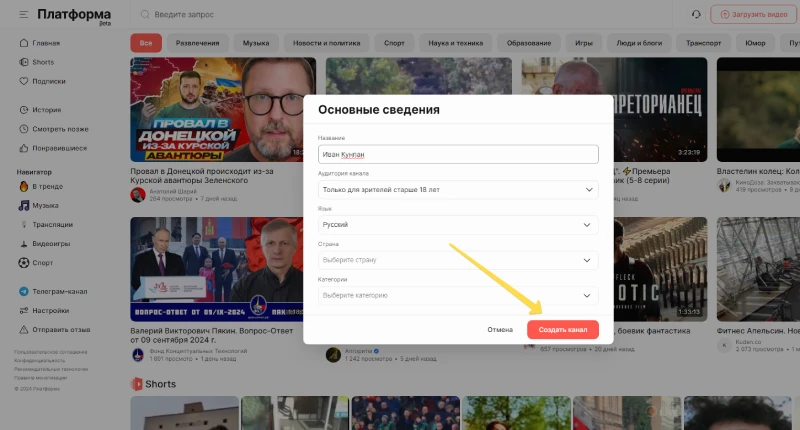Click the Телеграм-канал icon
This screenshot has height=430, width=800.
(23, 291)
